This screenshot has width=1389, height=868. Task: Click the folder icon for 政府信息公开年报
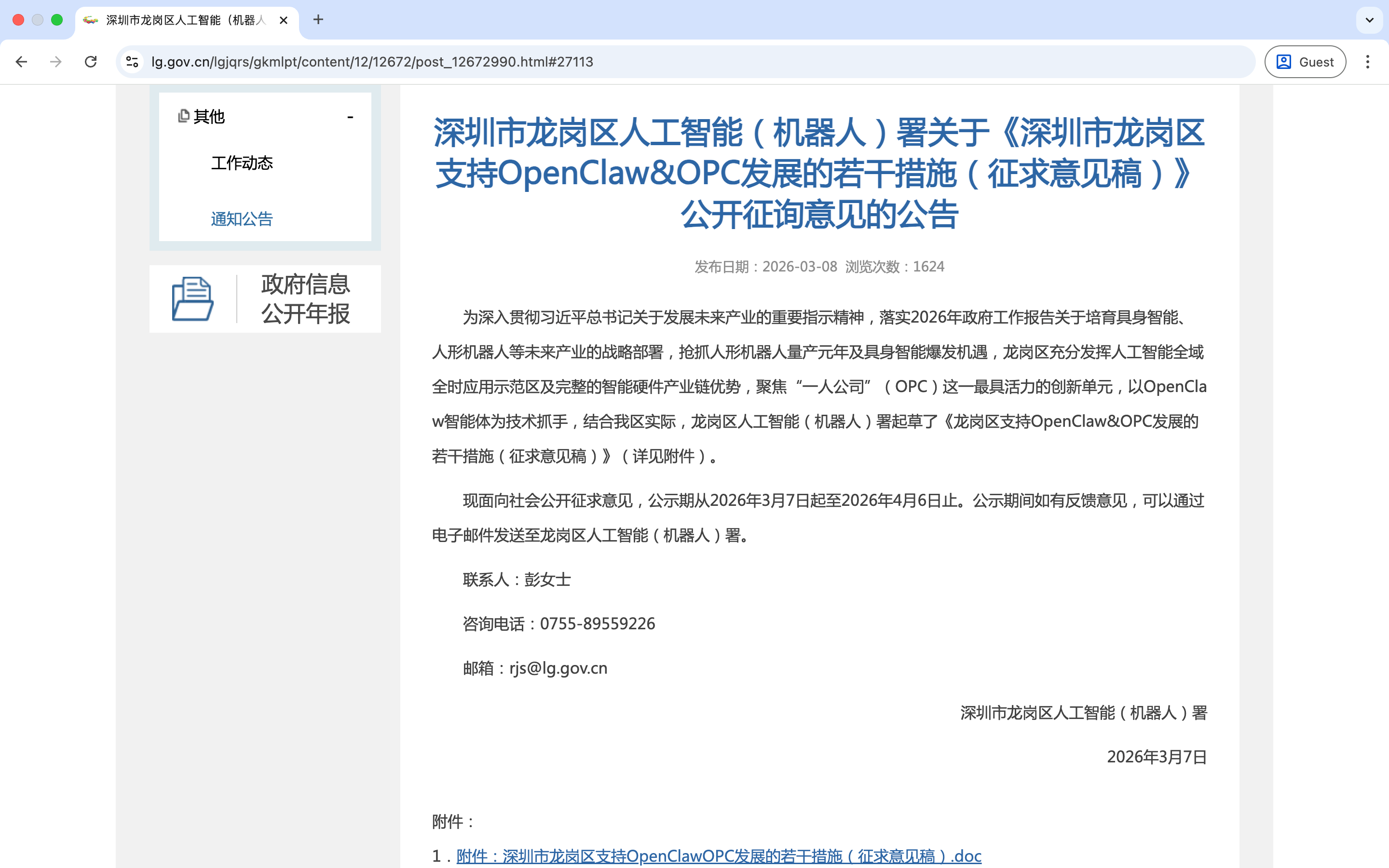coord(193,298)
